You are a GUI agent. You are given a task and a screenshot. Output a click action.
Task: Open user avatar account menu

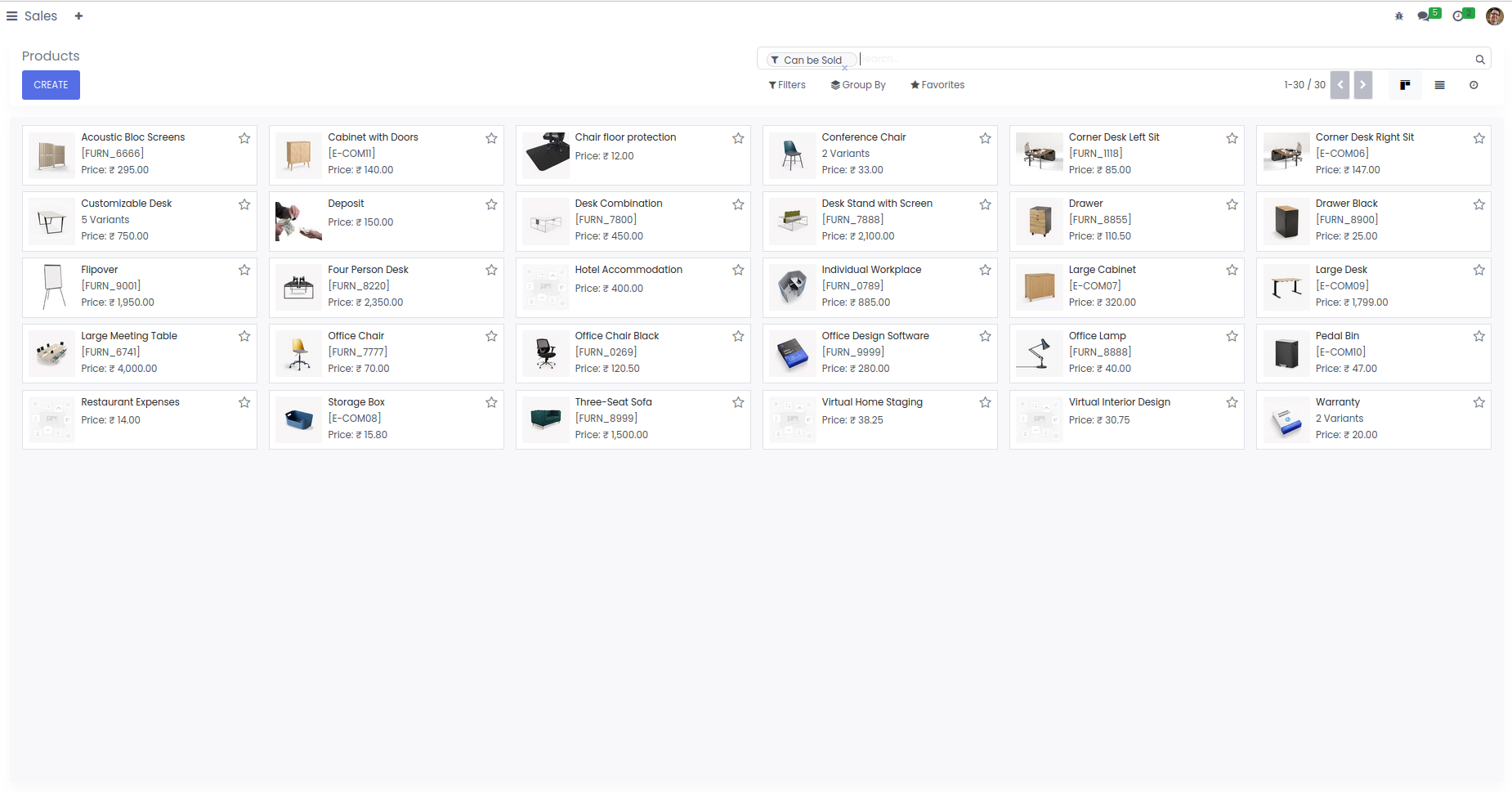[x=1494, y=16]
